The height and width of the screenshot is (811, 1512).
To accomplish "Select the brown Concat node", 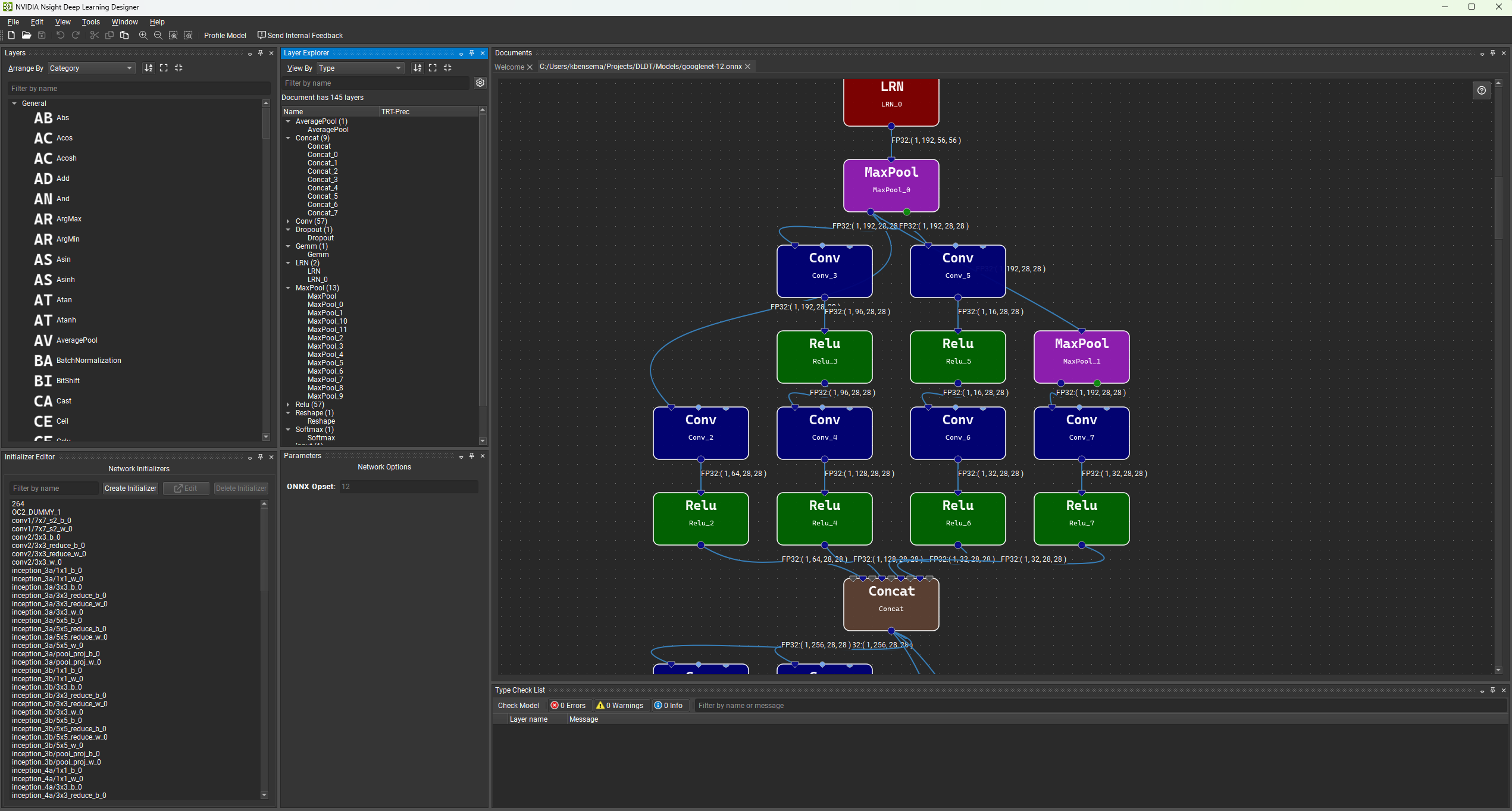I will pos(891,605).
